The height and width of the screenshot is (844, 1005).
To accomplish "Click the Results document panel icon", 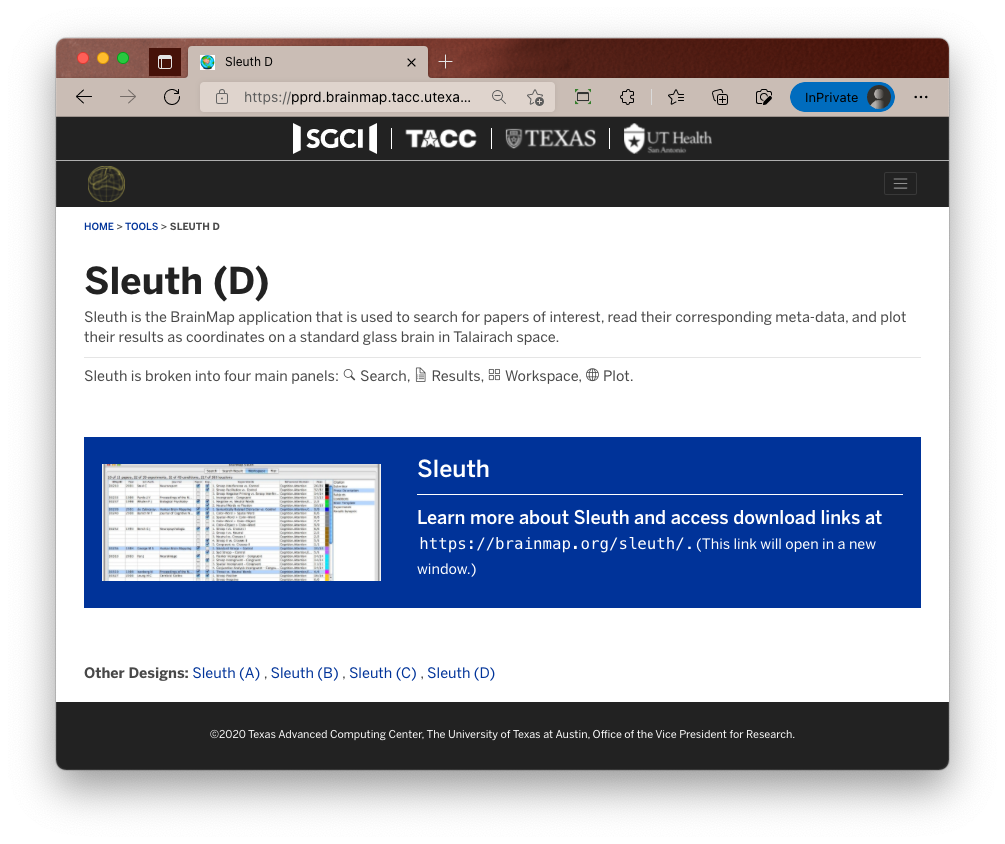I will click(420, 375).
